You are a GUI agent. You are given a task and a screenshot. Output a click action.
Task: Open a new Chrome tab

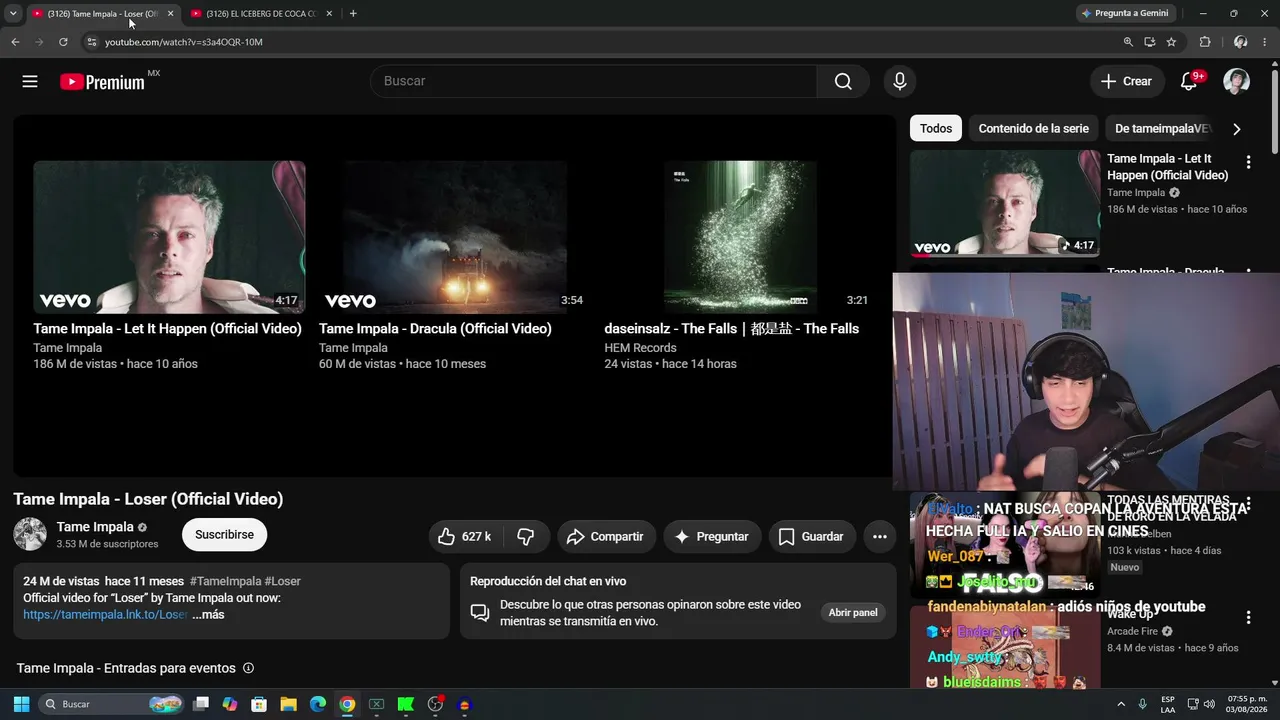click(353, 14)
